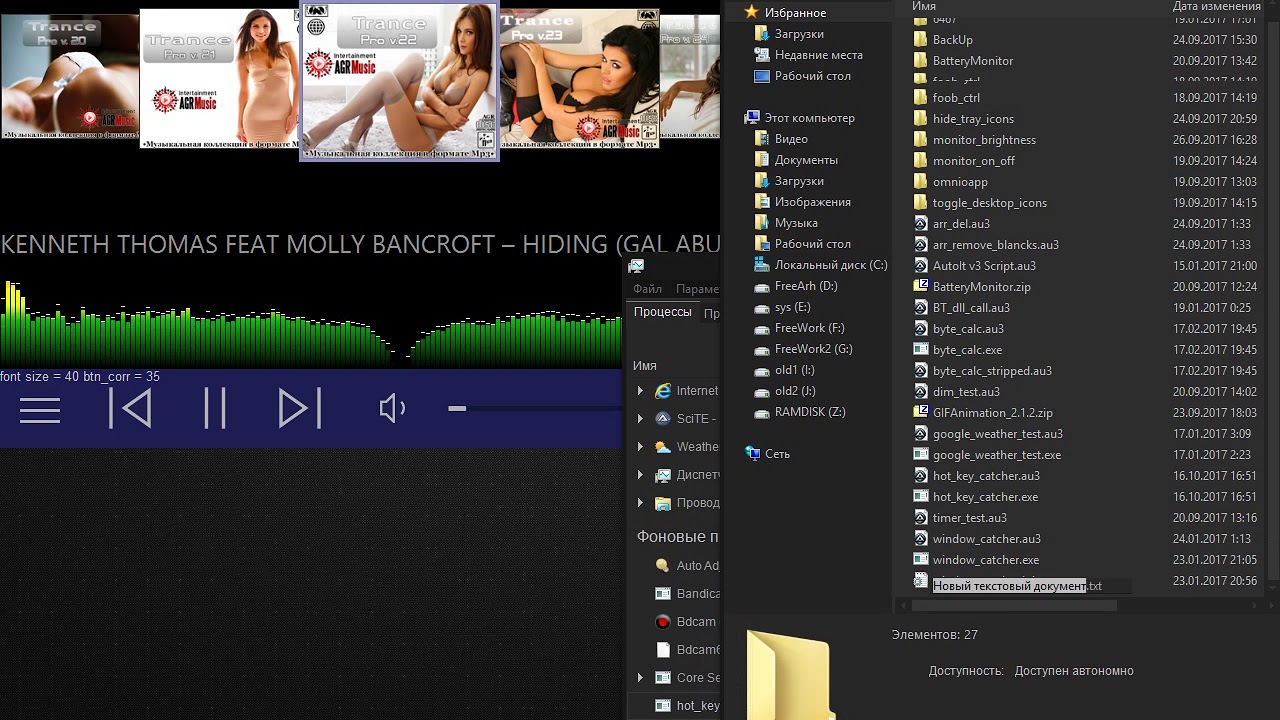Pause the playing track
Image resolution: width=1280 pixels, height=720 pixels.
(215, 408)
